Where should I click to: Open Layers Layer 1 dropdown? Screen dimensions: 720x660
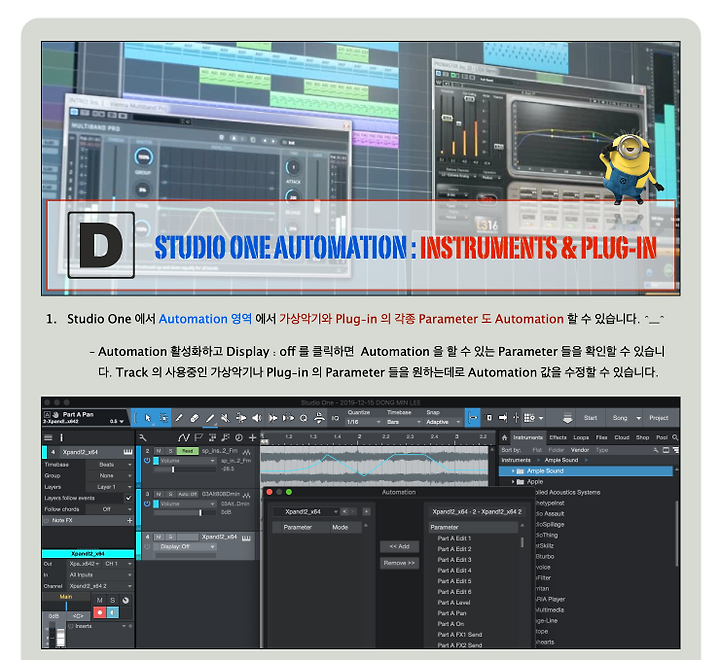pyautogui.click(x=109, y=487)
